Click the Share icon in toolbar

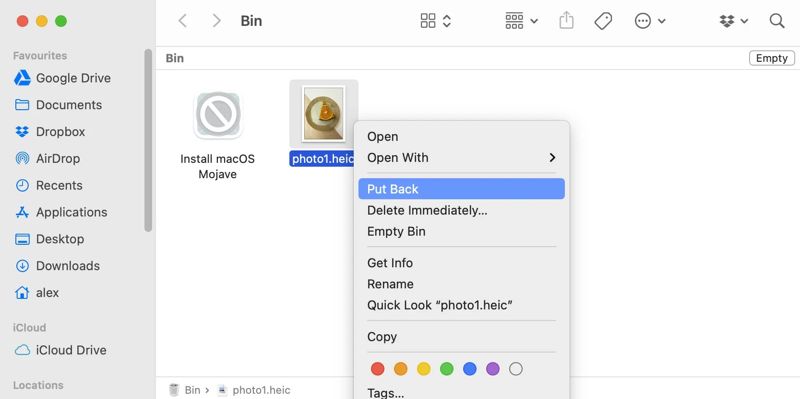(566, 21)
